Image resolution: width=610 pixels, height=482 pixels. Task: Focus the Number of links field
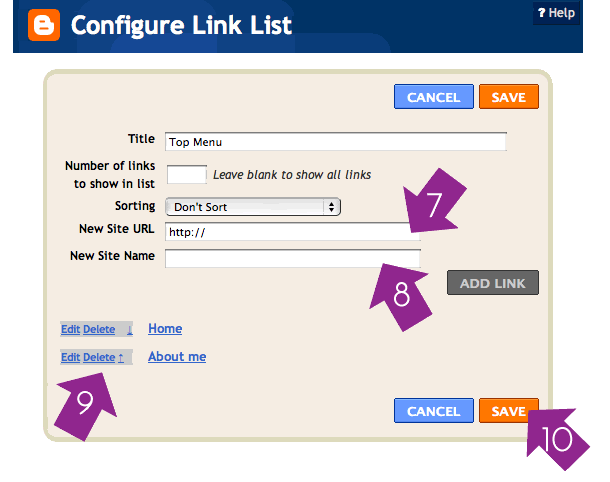(186, 175)
